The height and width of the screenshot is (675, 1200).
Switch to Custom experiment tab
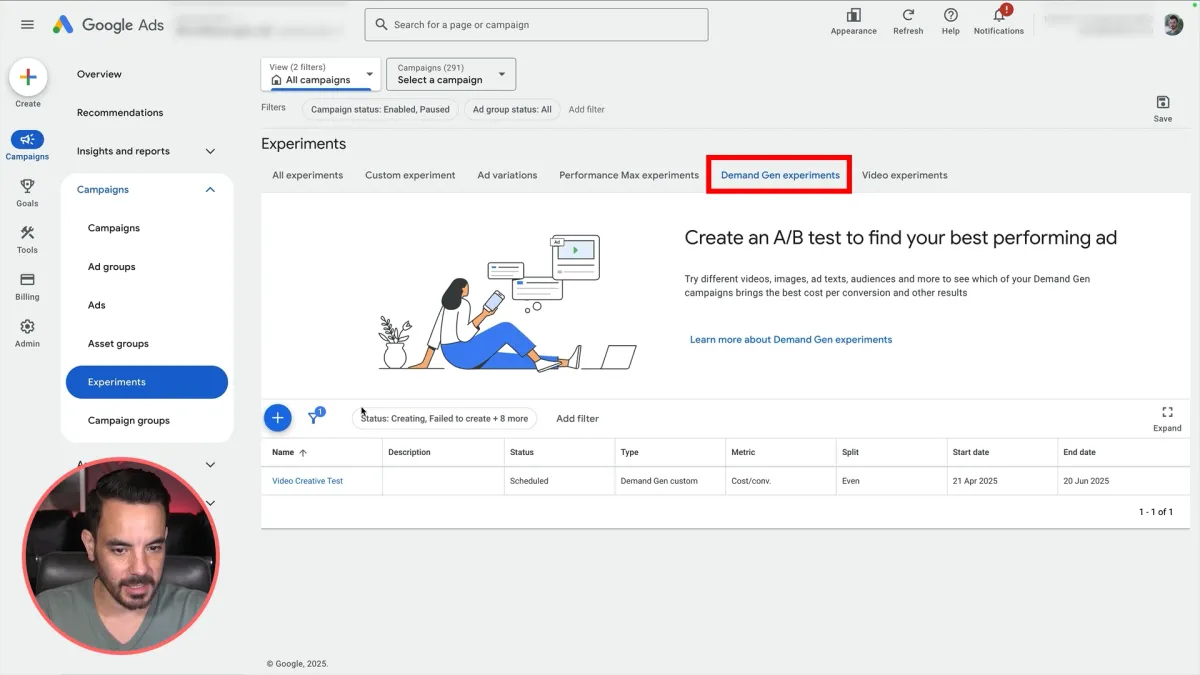410,175
